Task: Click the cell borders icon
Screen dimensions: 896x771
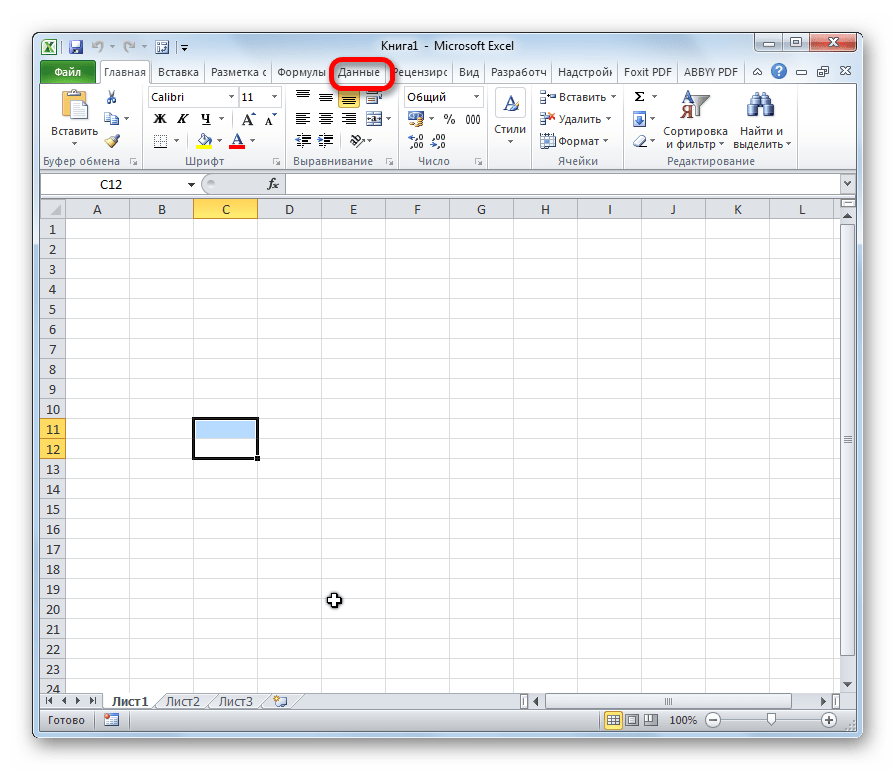Action: [x=161, y=141]
